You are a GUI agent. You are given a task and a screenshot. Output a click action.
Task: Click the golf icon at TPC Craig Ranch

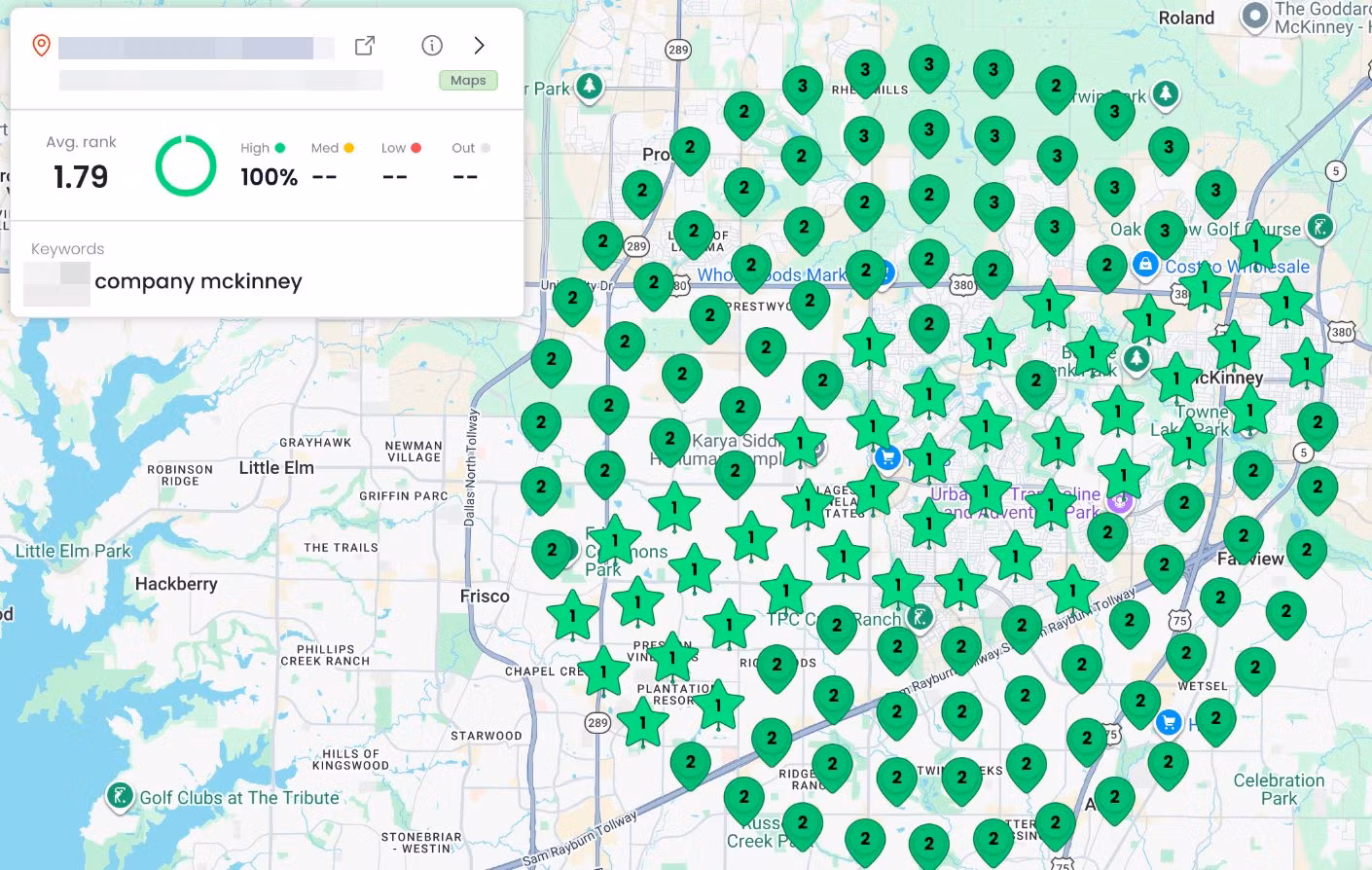(x=919, y=616)
